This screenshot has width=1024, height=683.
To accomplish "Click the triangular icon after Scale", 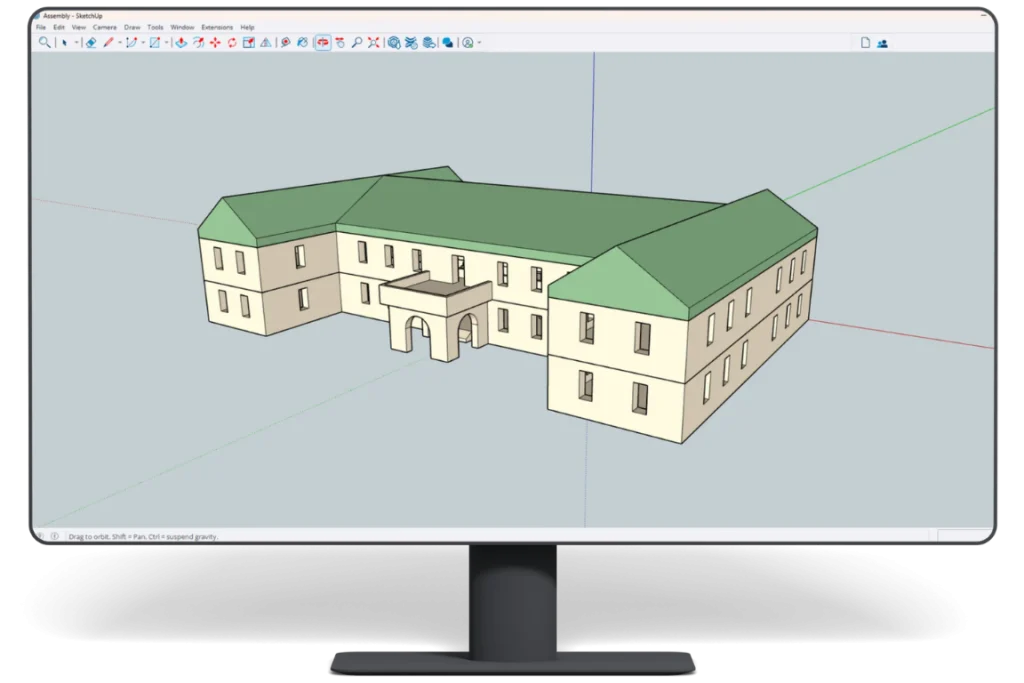I will [x=266, y=42].
